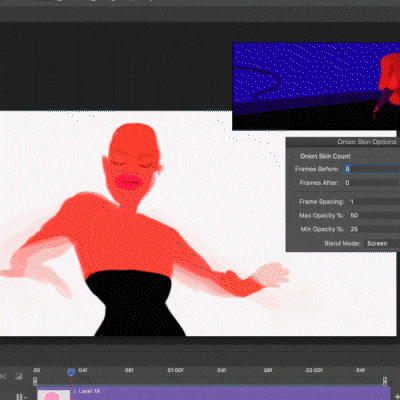Viewport: 400px width, 400px height.
Task: Click the 01:00f mark on timeline ruler
Action: (175, 370)
